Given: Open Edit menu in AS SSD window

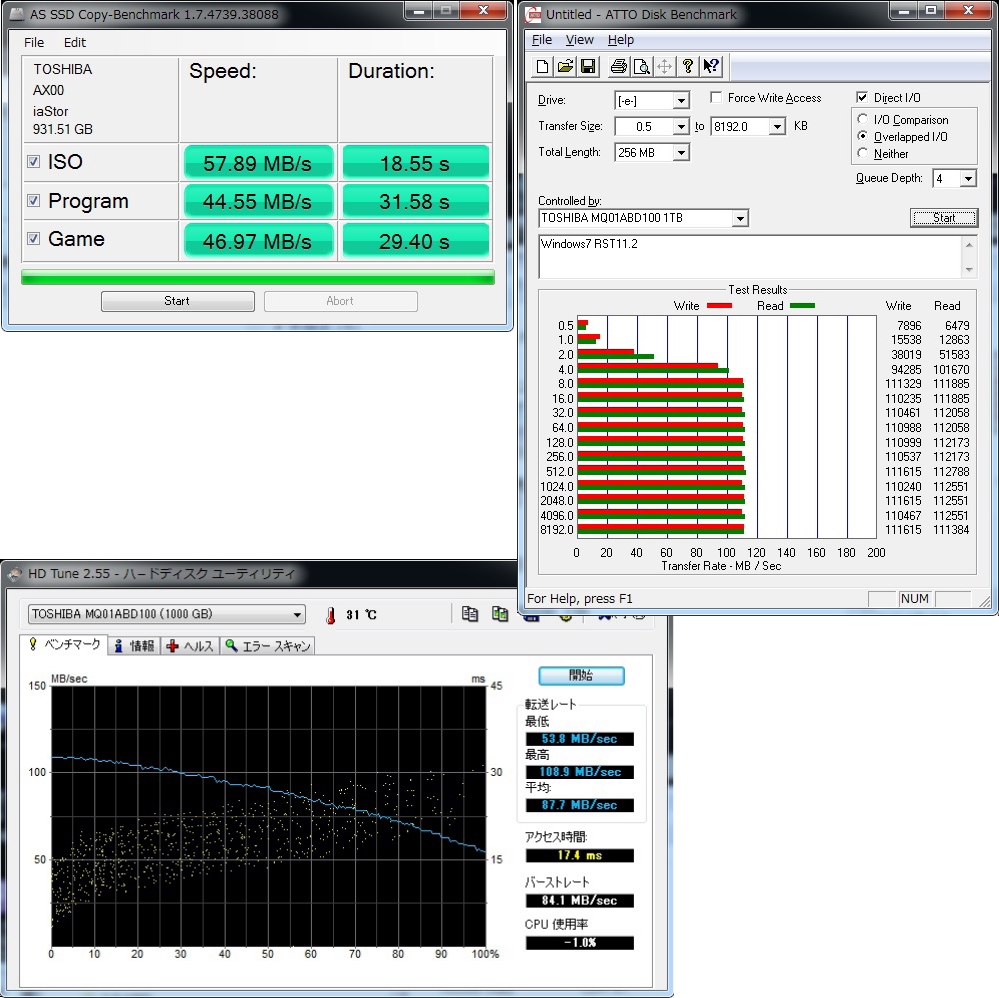Looking at the screenshot, I should point(75,43).
